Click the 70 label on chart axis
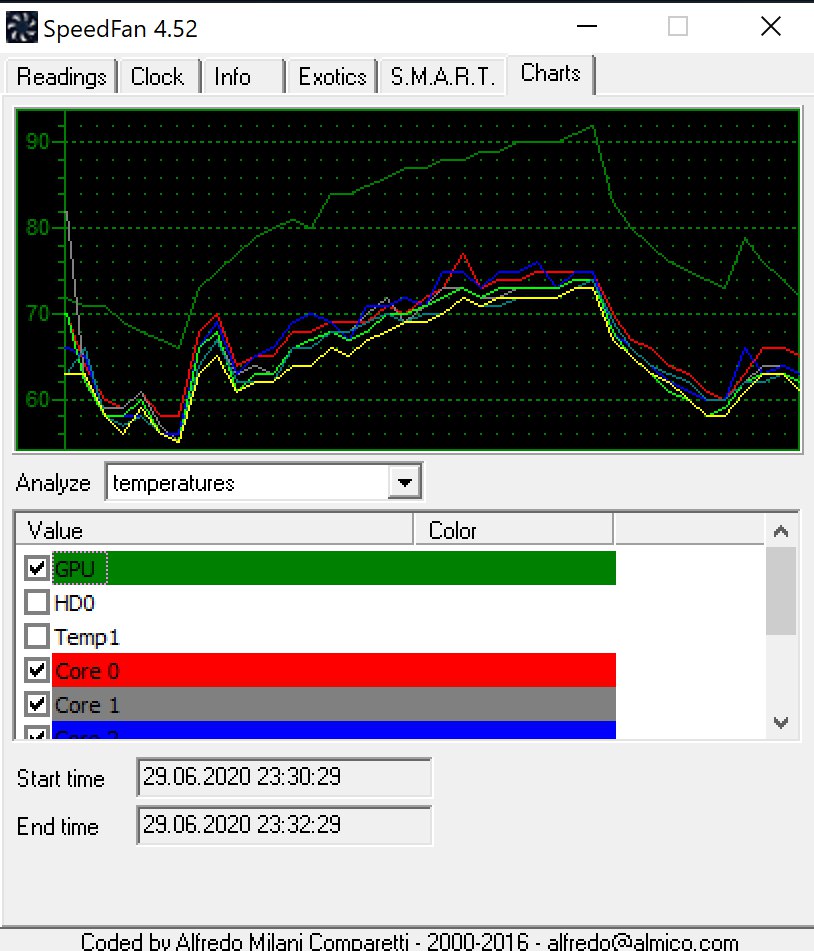814x951 pixels. (x=37, y=314)
